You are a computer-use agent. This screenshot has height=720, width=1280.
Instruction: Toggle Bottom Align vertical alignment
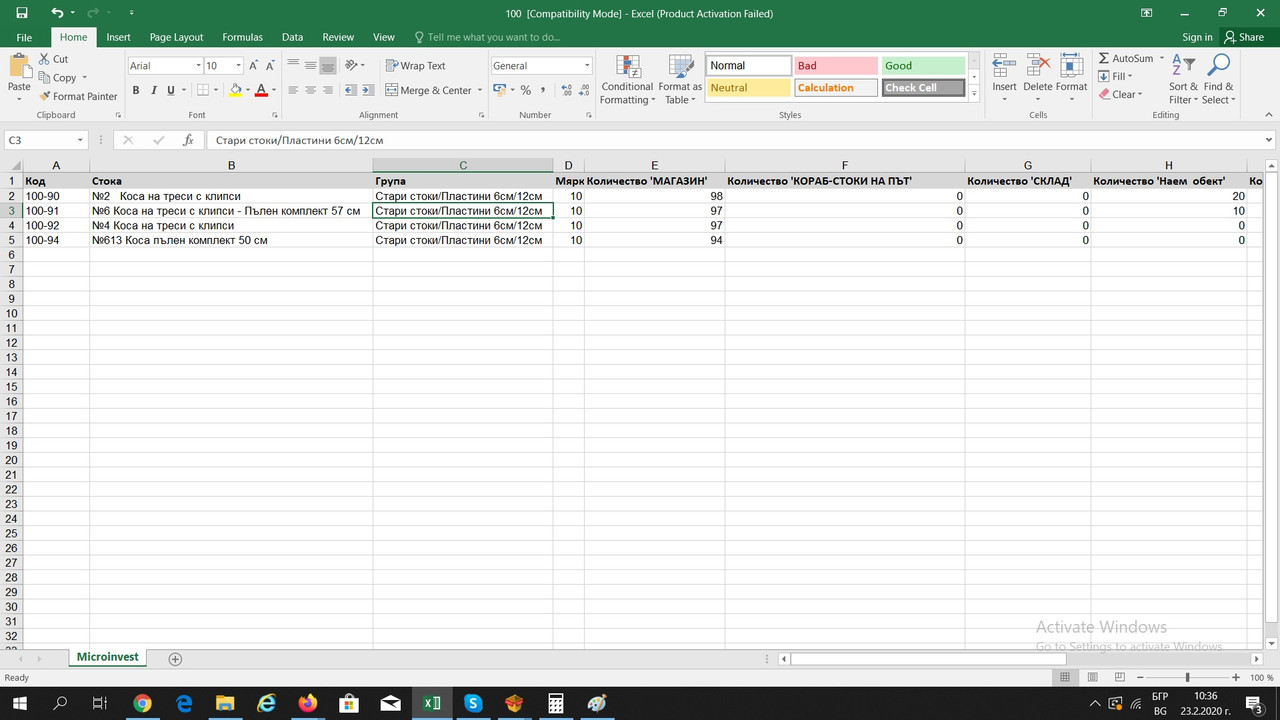327,66
